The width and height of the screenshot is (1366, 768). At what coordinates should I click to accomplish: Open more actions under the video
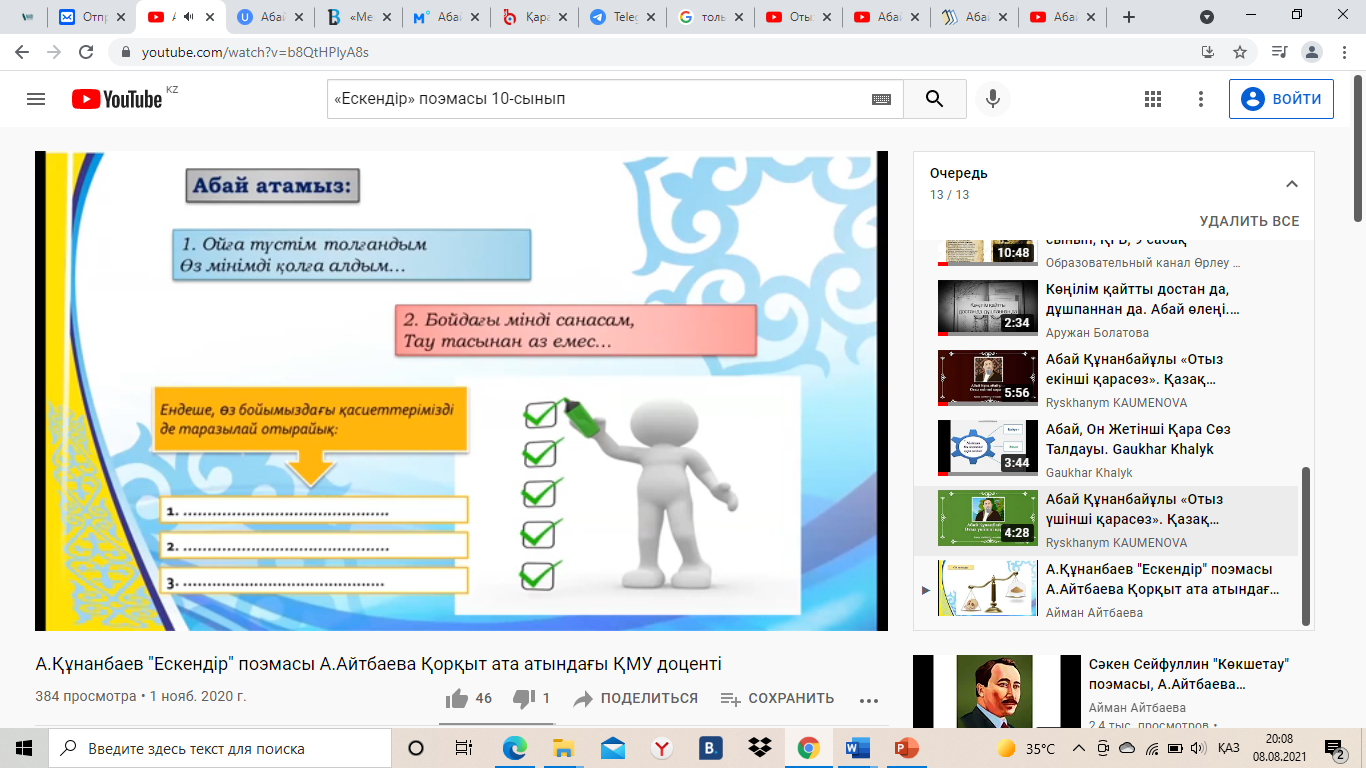pos(868,700)
